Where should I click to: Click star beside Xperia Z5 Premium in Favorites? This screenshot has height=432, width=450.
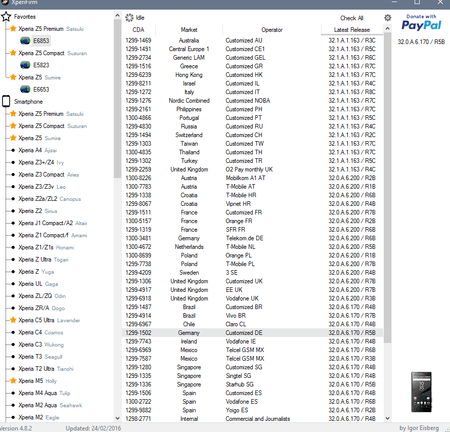pyautogui.click(x=13, y=29)
